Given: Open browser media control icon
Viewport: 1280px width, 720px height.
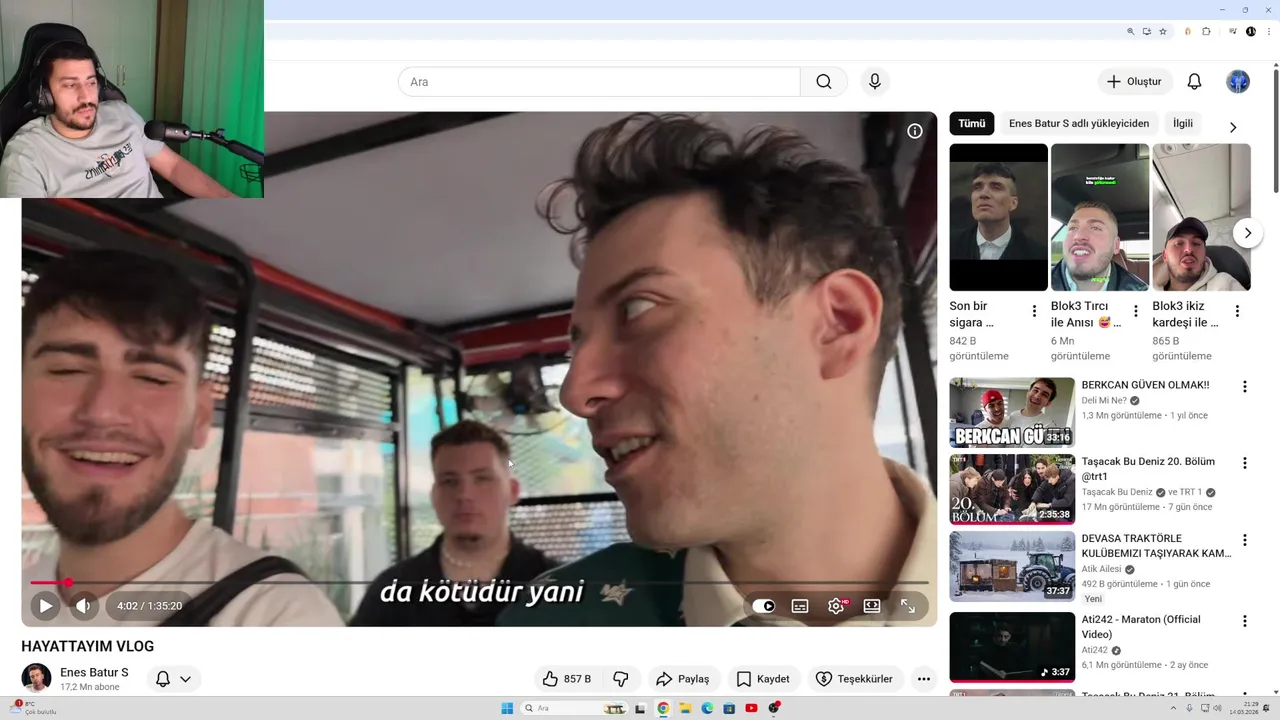Looking at the screenshot, I should point(1233,32).
